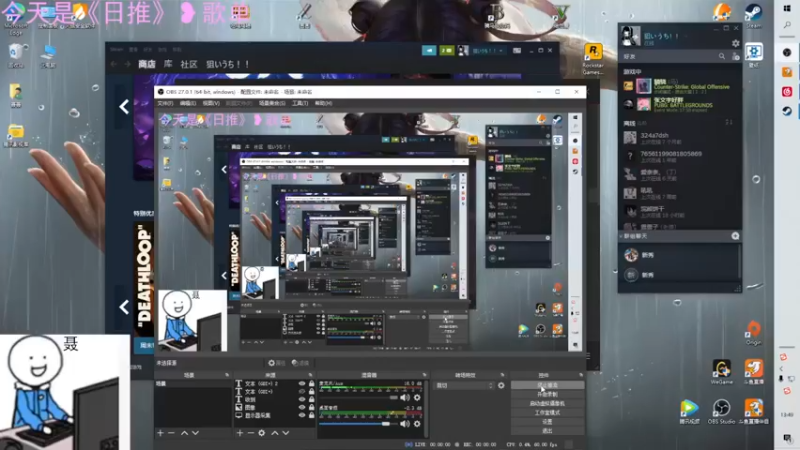This screenshot has height=450, width=800.
Task: Click Steam icon on the taskbar
Action: point(787,111)
